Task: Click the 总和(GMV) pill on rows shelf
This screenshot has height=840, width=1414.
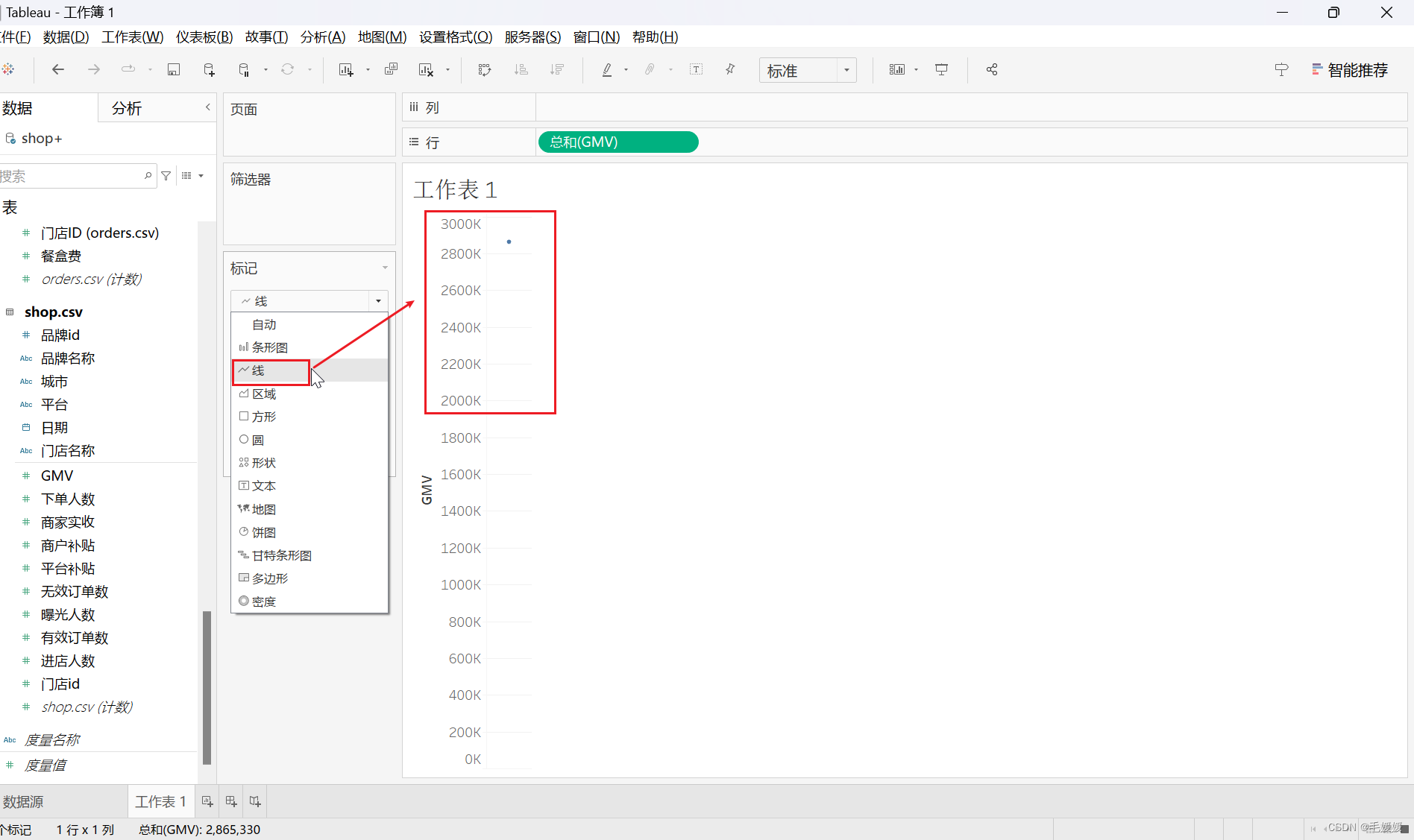Action: tap(618, 142)
